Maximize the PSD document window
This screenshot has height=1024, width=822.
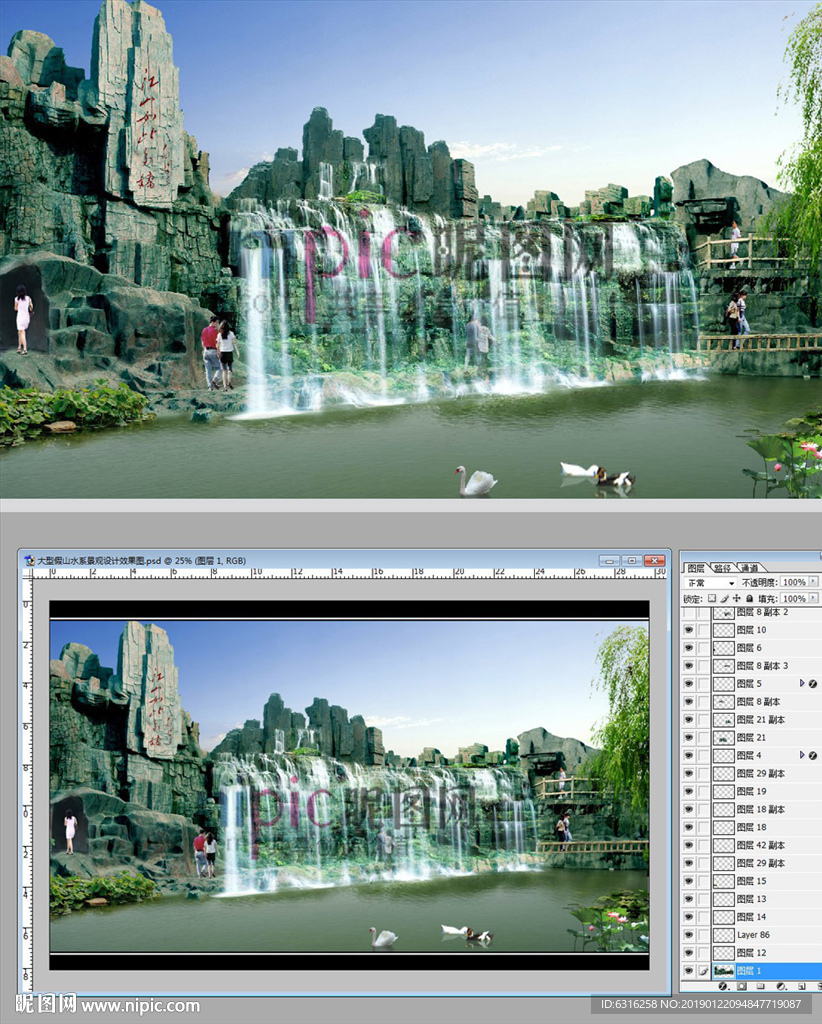pyautogui.click(x=632, y=561)
